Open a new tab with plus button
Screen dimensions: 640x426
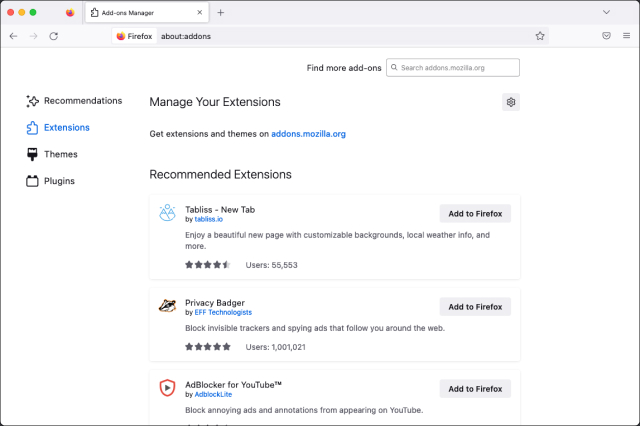[x=221, y=12]
